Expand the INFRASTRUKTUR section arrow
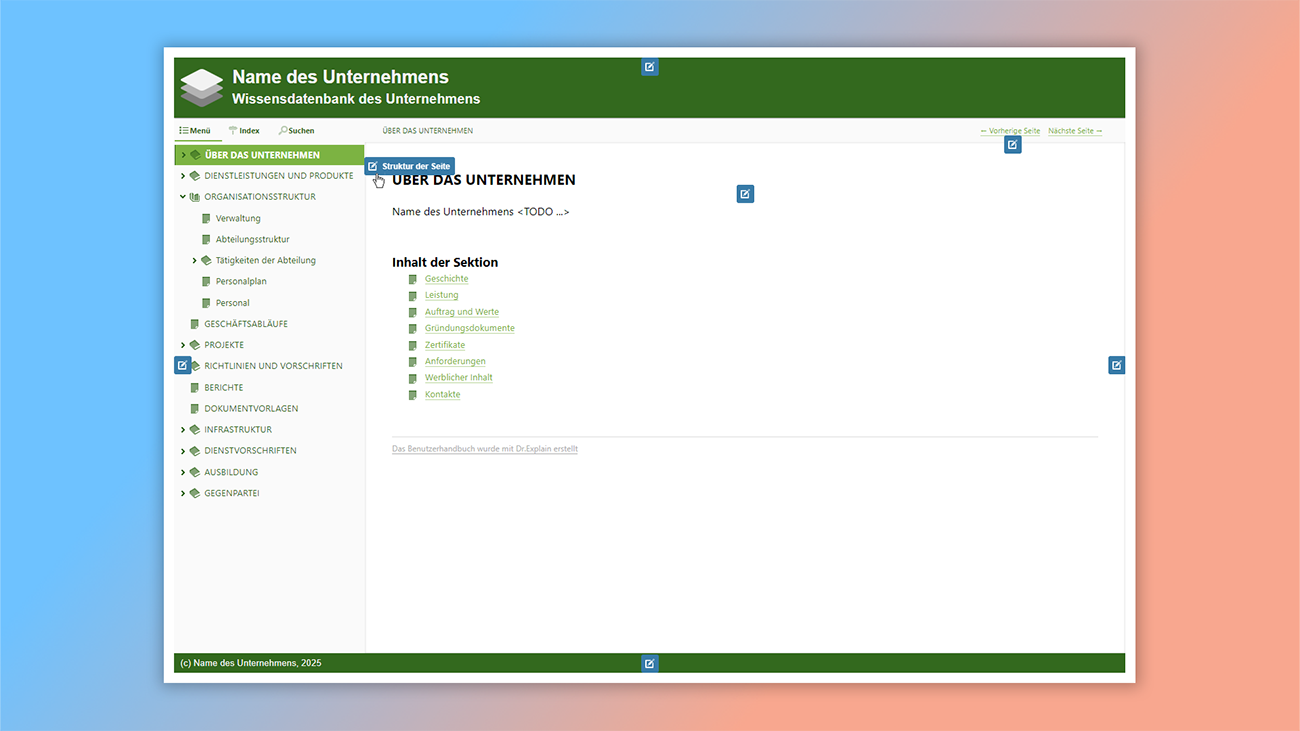1300x731 pixels. click(x=183, y=430)
